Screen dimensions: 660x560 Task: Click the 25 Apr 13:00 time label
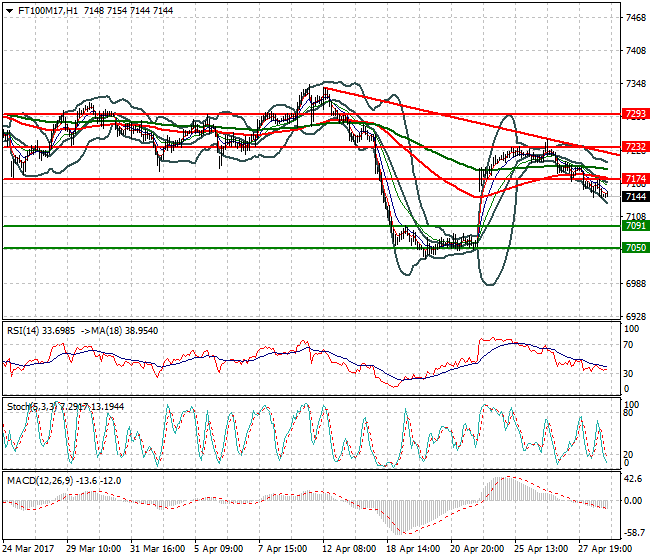point(541,549)
